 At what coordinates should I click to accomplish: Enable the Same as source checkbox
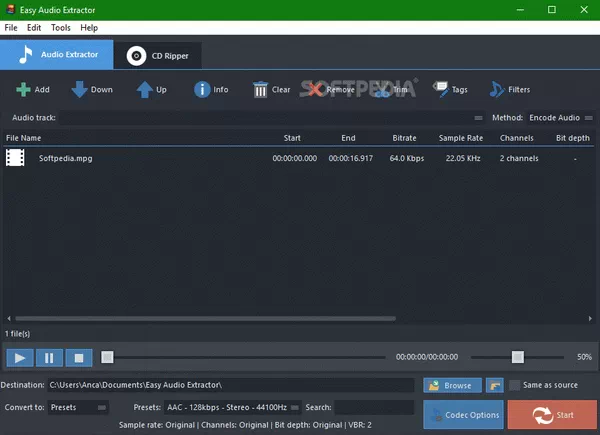point(515,385)
